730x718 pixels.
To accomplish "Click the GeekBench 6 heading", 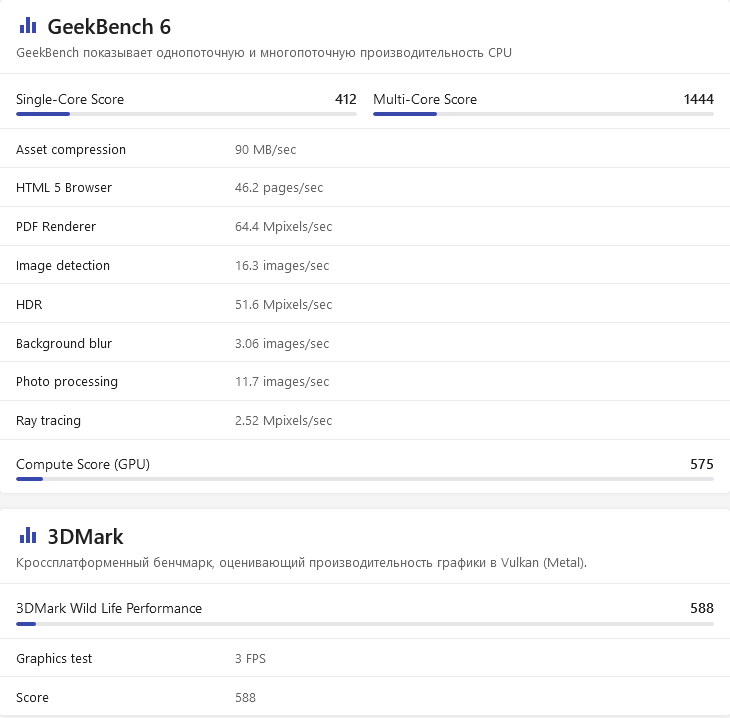I will tap(109, 27).
